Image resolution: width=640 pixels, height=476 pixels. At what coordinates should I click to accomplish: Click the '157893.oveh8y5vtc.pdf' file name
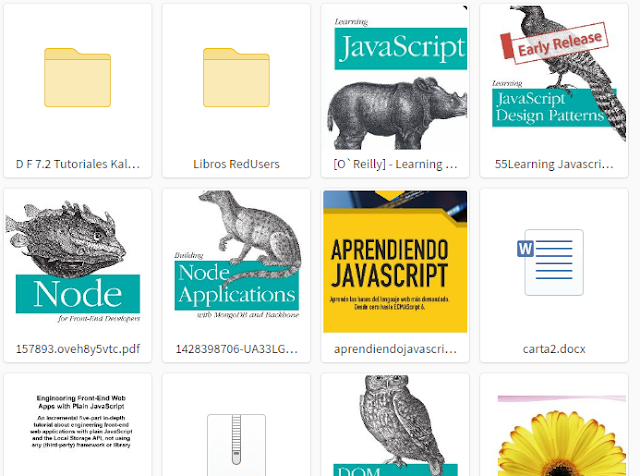(x=78, y=349)
